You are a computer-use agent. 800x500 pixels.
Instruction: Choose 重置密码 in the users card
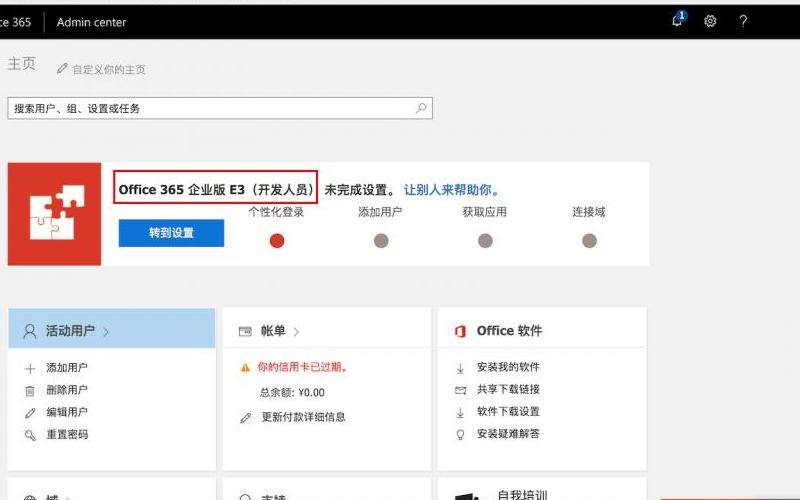(x=67, y=434)
